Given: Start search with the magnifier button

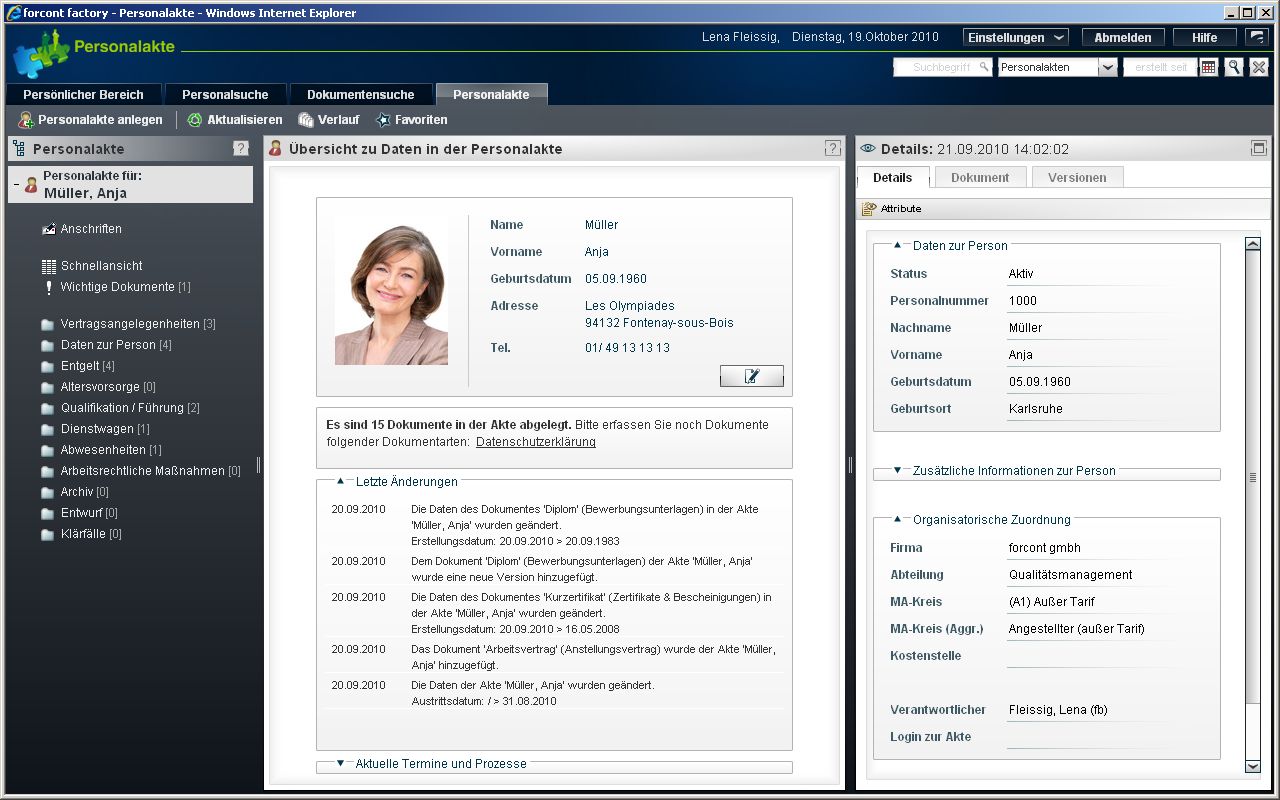Looking at the screenshot, I should [x=1234, y=67].
